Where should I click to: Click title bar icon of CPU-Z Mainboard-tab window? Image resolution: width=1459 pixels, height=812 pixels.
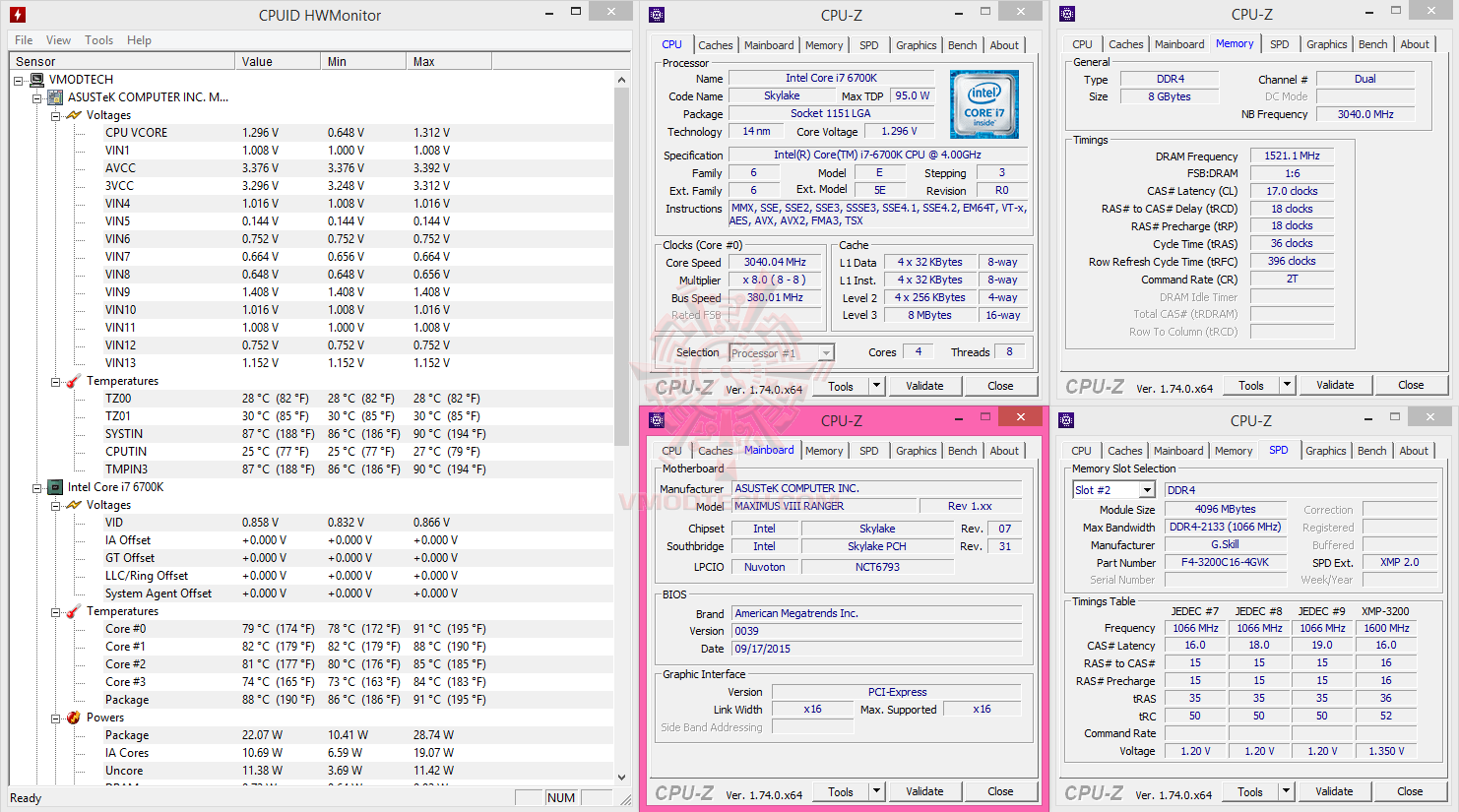tap(657, 420)
